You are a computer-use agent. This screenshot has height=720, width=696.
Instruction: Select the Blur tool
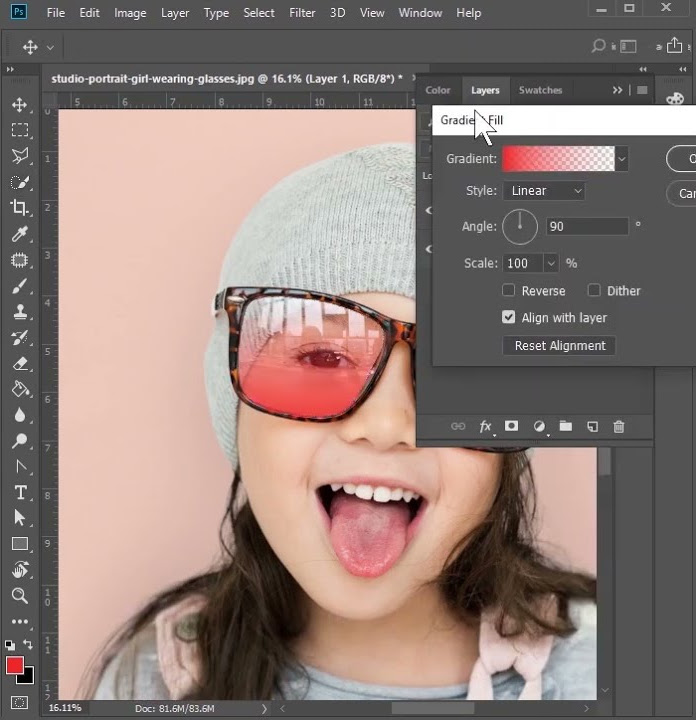[19, 415]
